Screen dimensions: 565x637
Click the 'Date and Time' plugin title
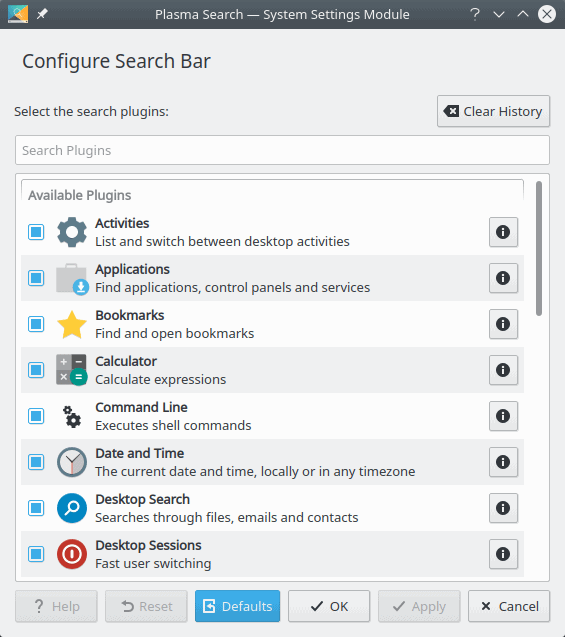coord(139,453)
